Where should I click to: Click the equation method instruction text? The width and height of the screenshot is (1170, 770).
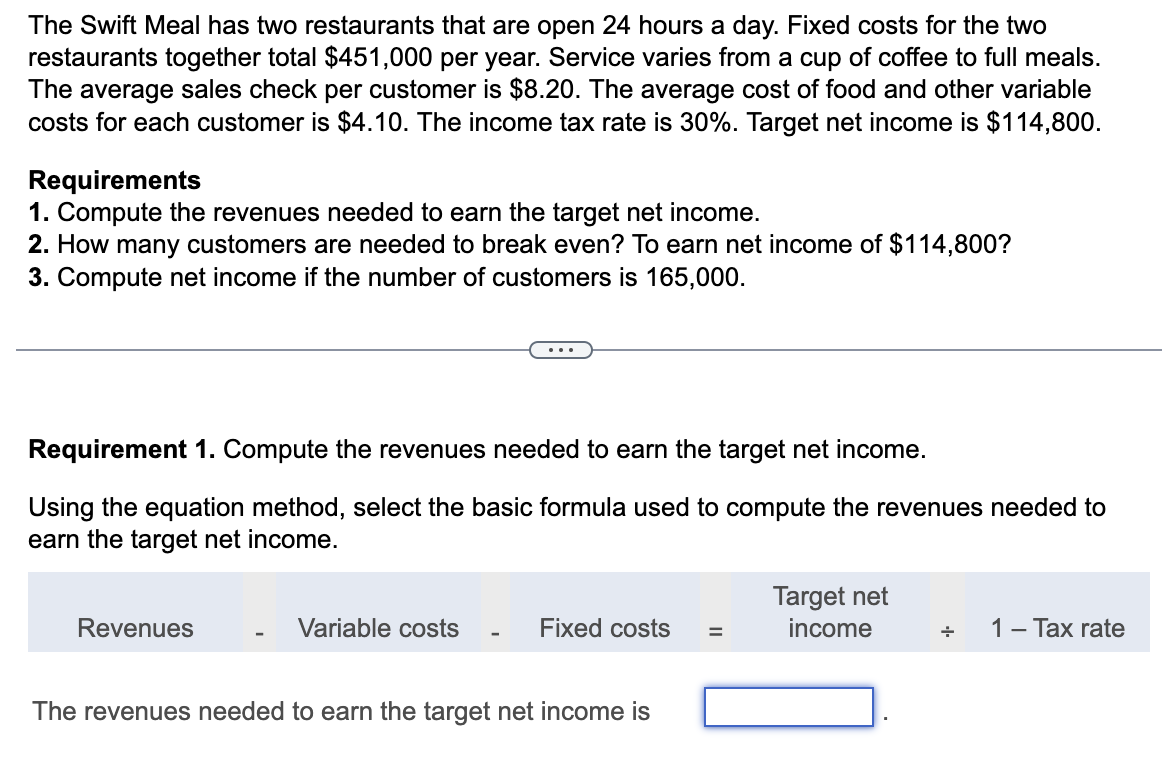(x=567, y=523)
